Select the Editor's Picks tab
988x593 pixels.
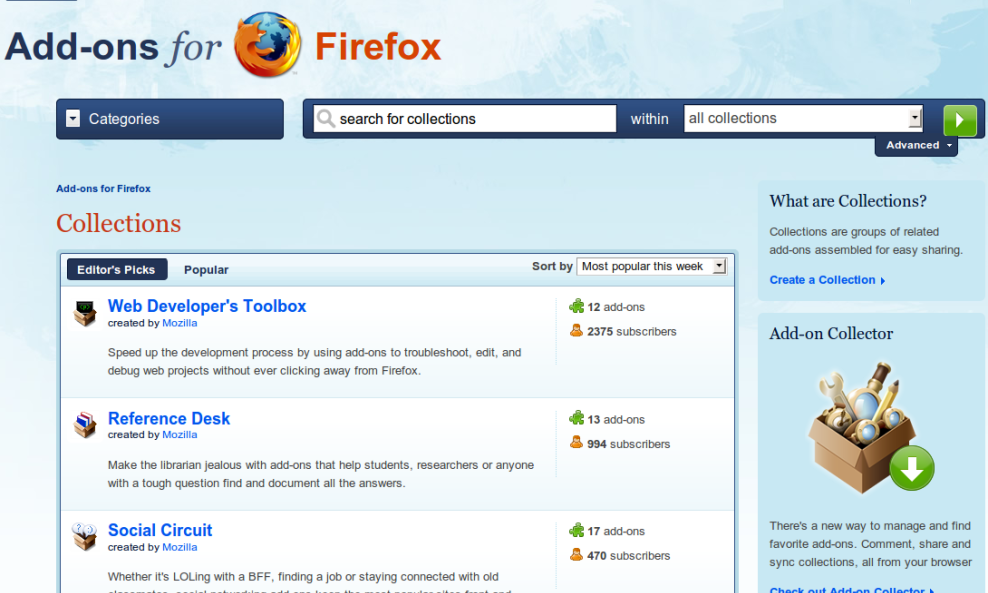tap(117, 270)
